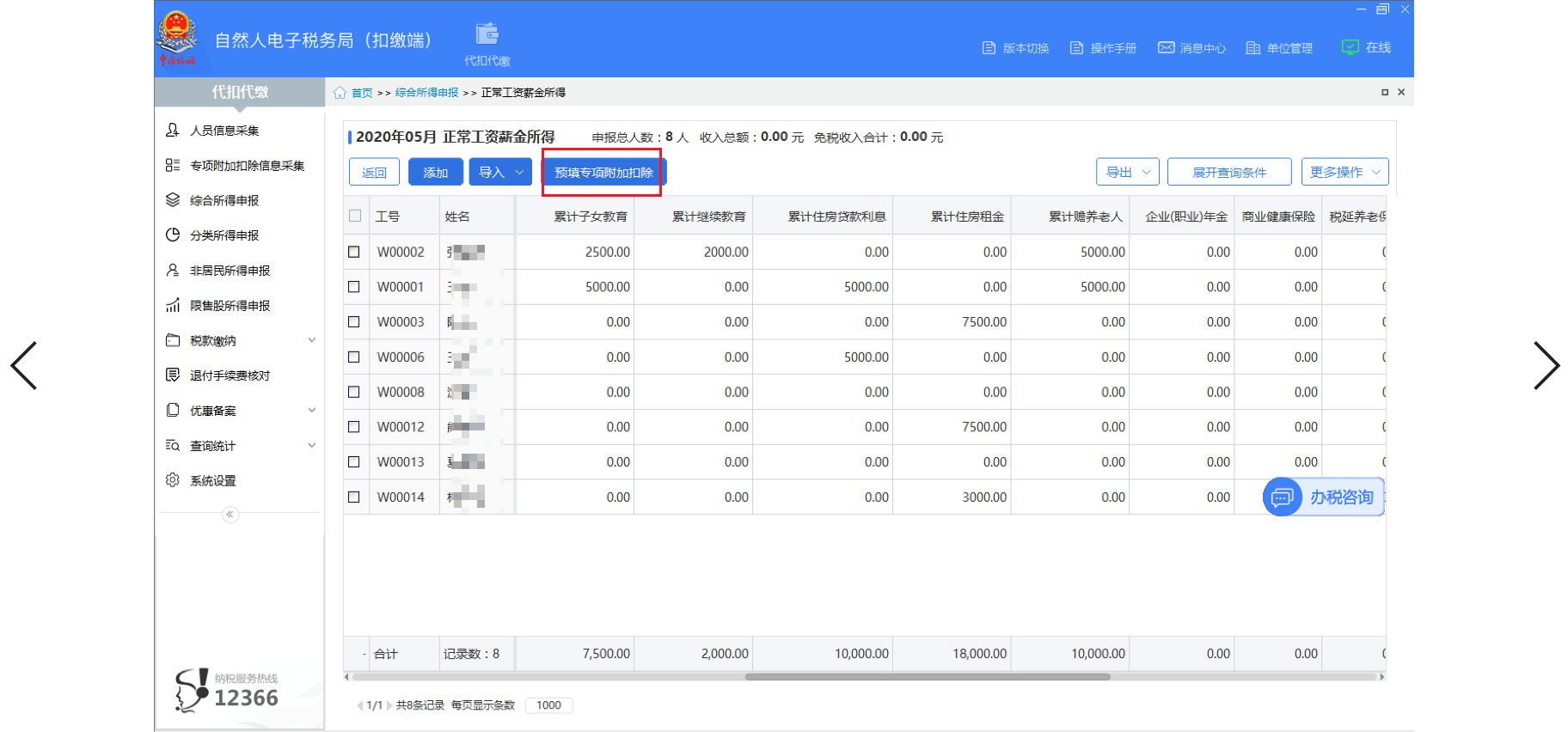
Task: Check the row W00008 checkbox
Action: pos(353,392)
